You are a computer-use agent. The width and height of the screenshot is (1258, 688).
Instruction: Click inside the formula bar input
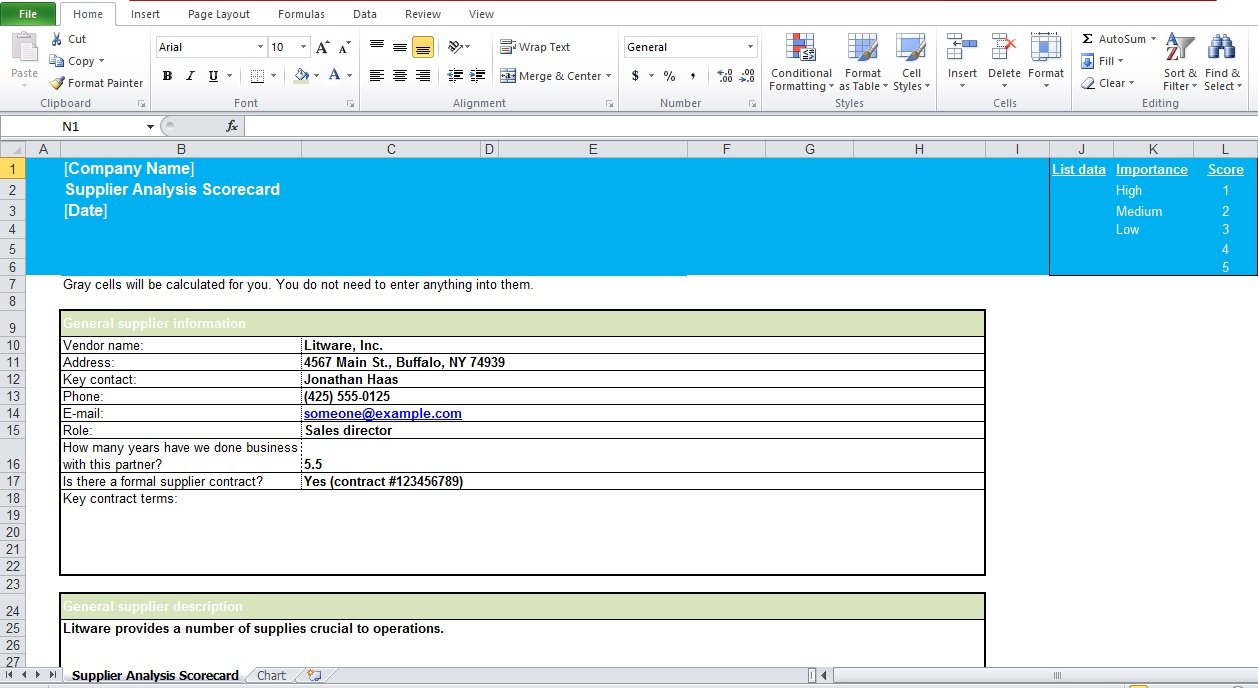[750, 126]
